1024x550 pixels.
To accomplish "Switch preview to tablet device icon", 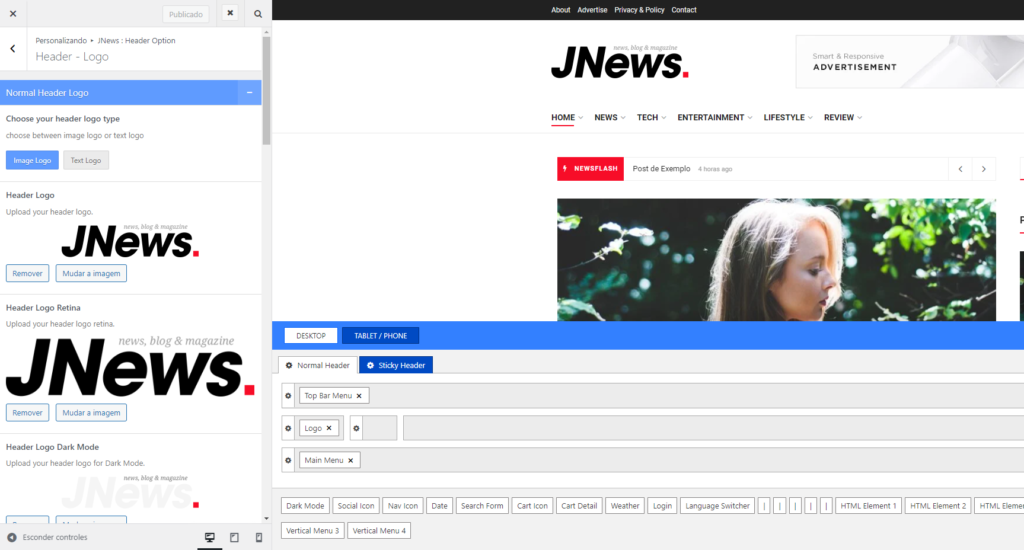I will tap(234, 537).
